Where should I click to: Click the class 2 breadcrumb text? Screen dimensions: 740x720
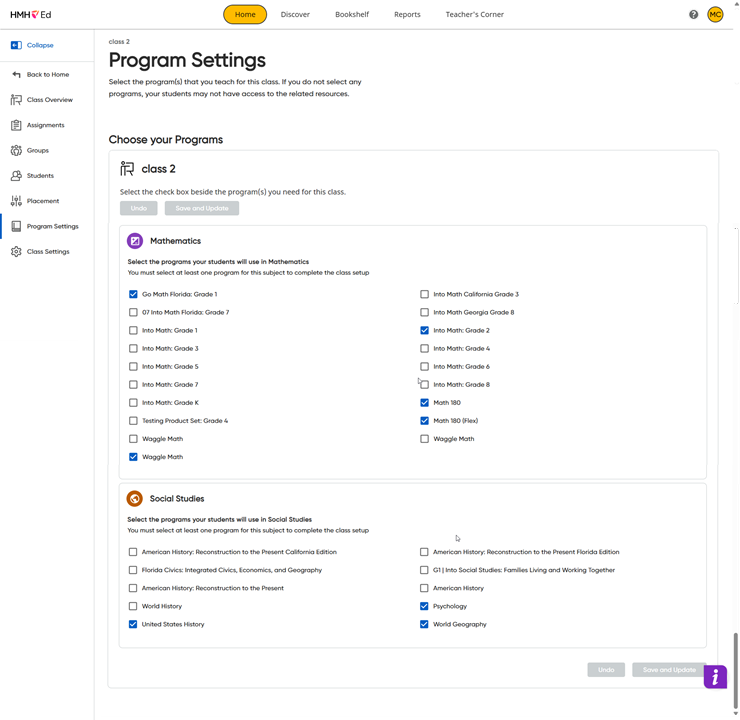119,42
